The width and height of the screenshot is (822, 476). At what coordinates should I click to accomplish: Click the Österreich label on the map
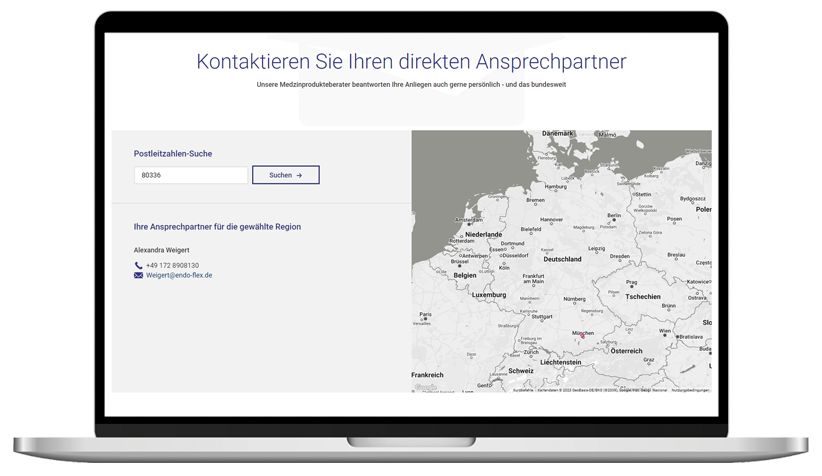pos(626,351)
